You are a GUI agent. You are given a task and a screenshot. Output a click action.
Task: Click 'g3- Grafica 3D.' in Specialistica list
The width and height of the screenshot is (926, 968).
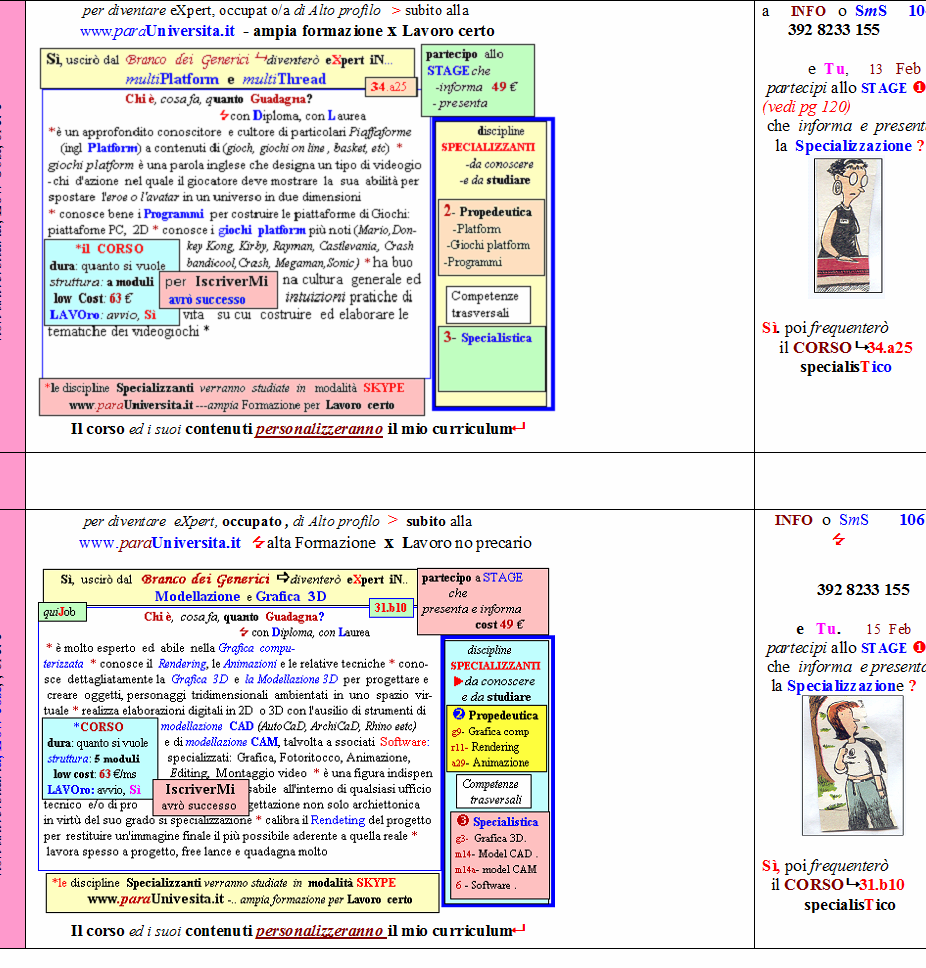click(491, 838)
